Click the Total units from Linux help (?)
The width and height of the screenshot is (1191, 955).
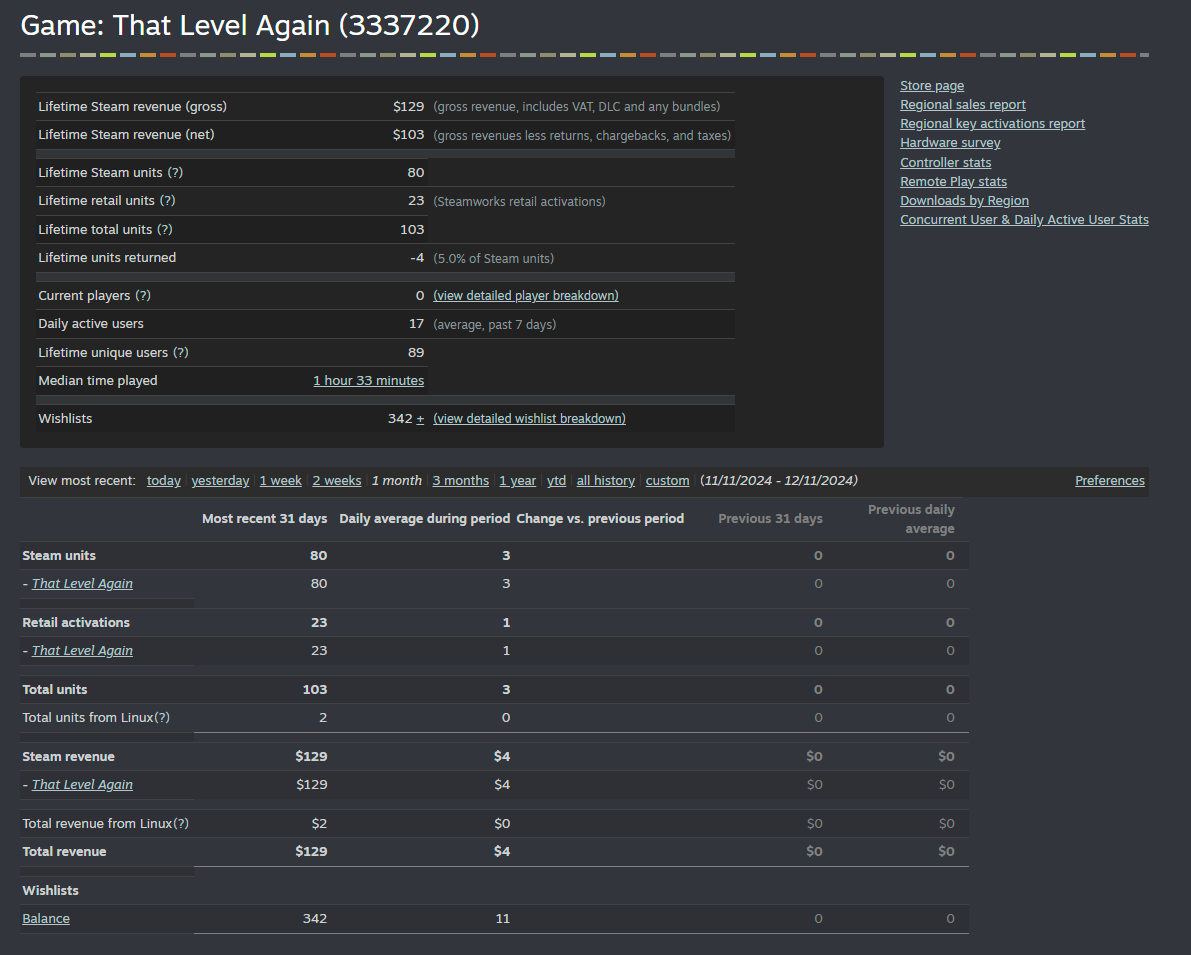tap(162, 717)
